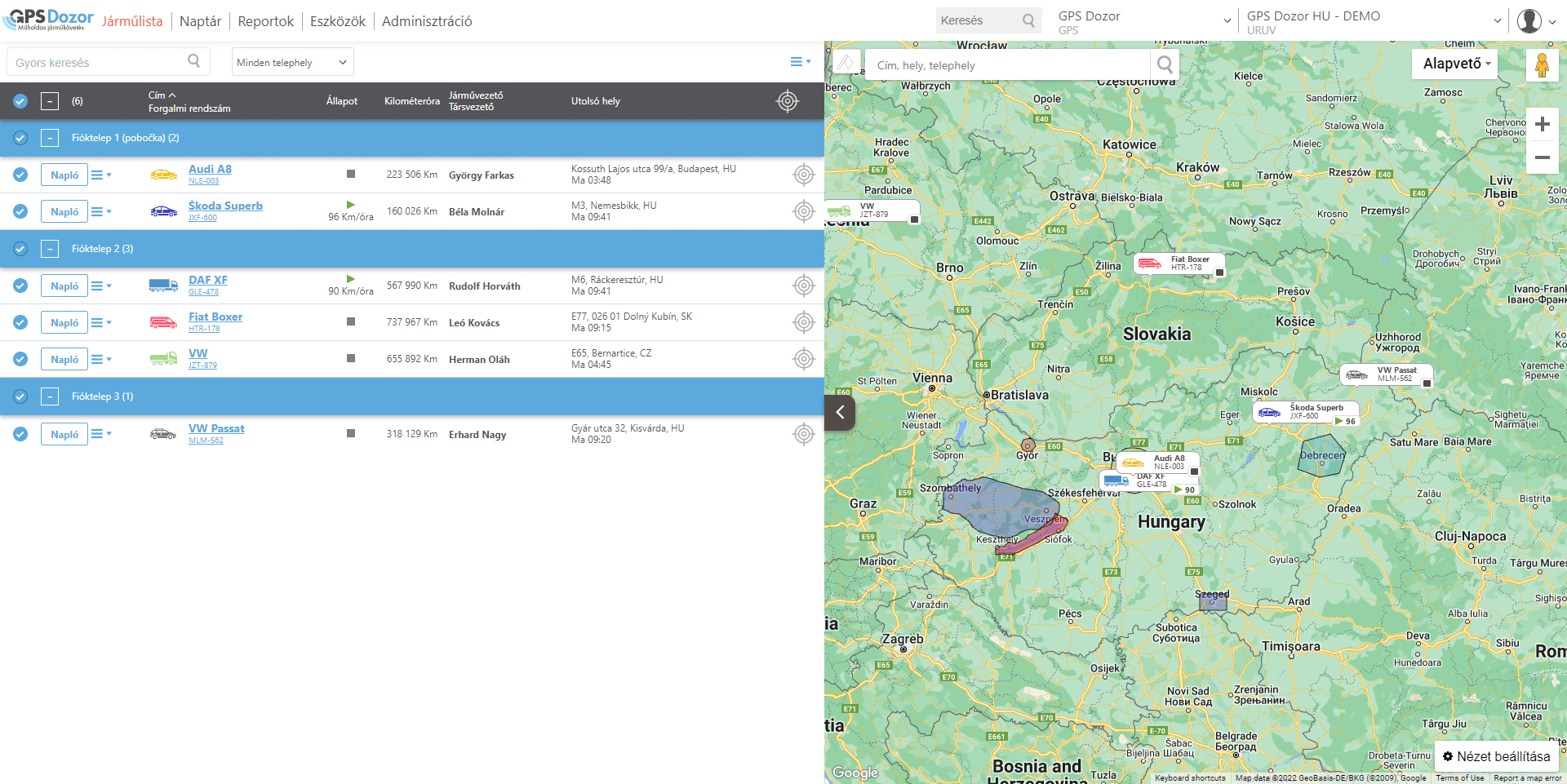Viewport: 1567px width, 784px height.
Task: Open Street View pegman on map
Action: 1542,64
